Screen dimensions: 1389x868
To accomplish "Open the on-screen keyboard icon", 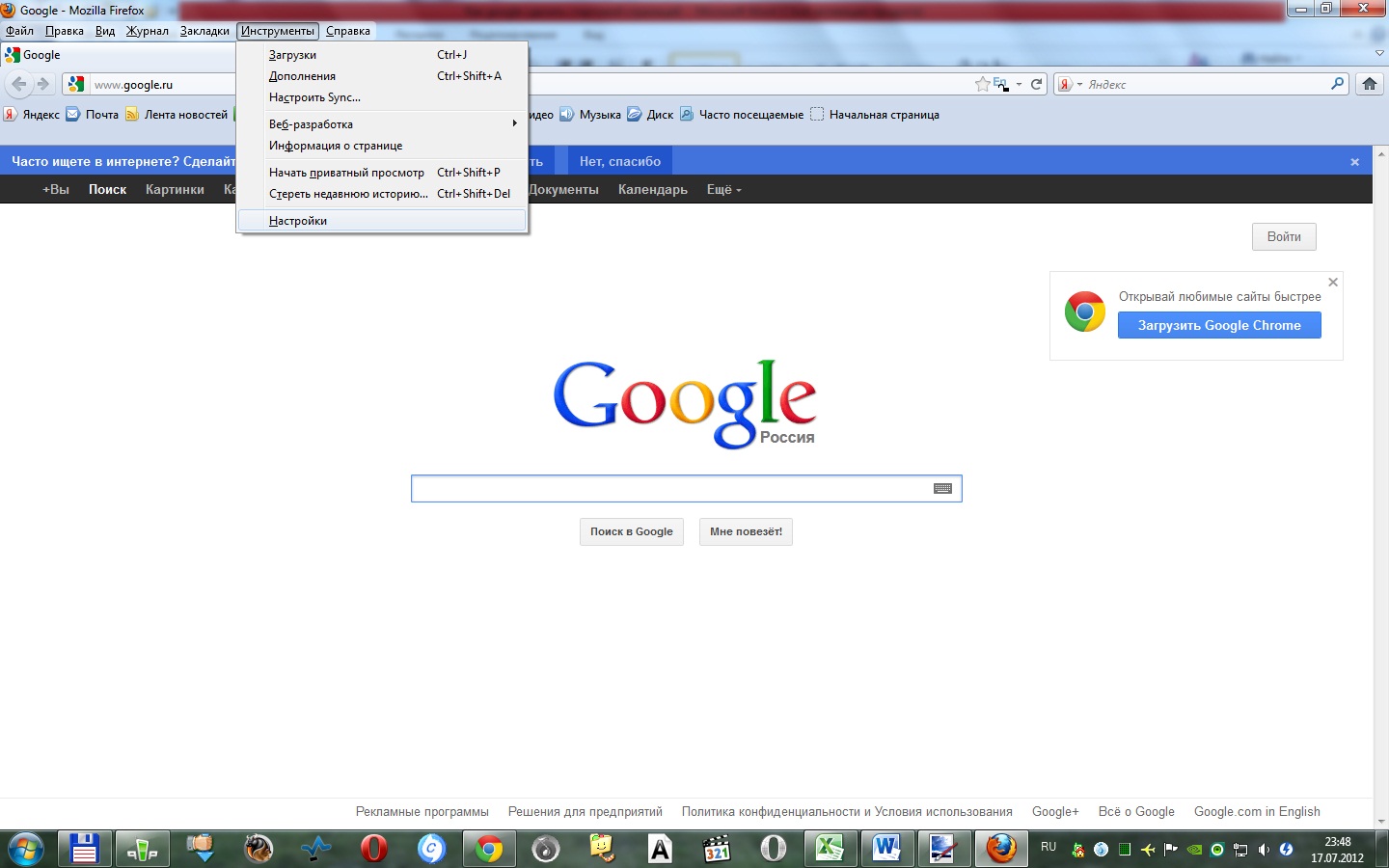I will tap(943, 488).
